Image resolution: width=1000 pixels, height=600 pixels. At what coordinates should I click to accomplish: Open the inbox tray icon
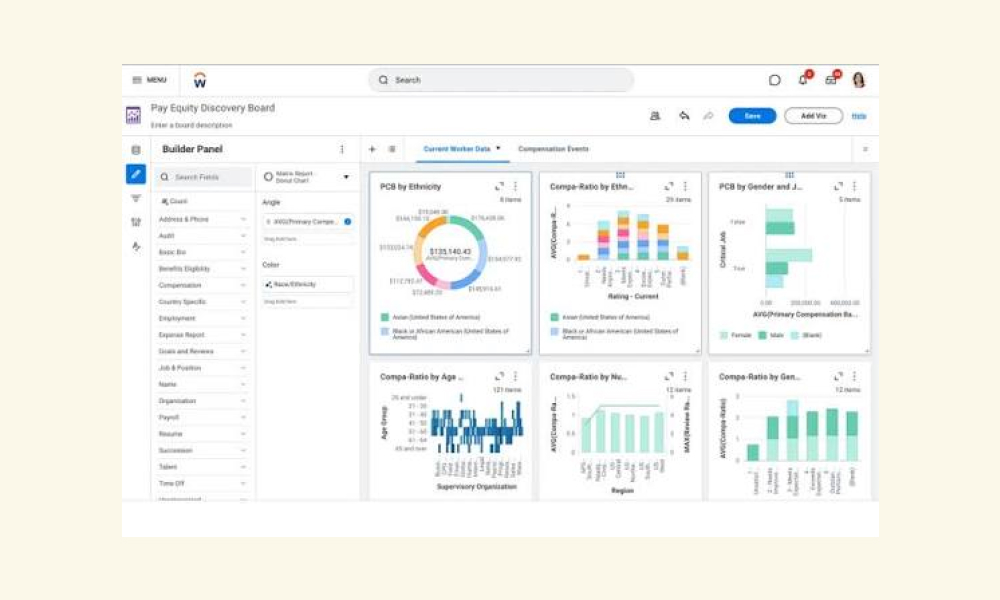[830, 80]
